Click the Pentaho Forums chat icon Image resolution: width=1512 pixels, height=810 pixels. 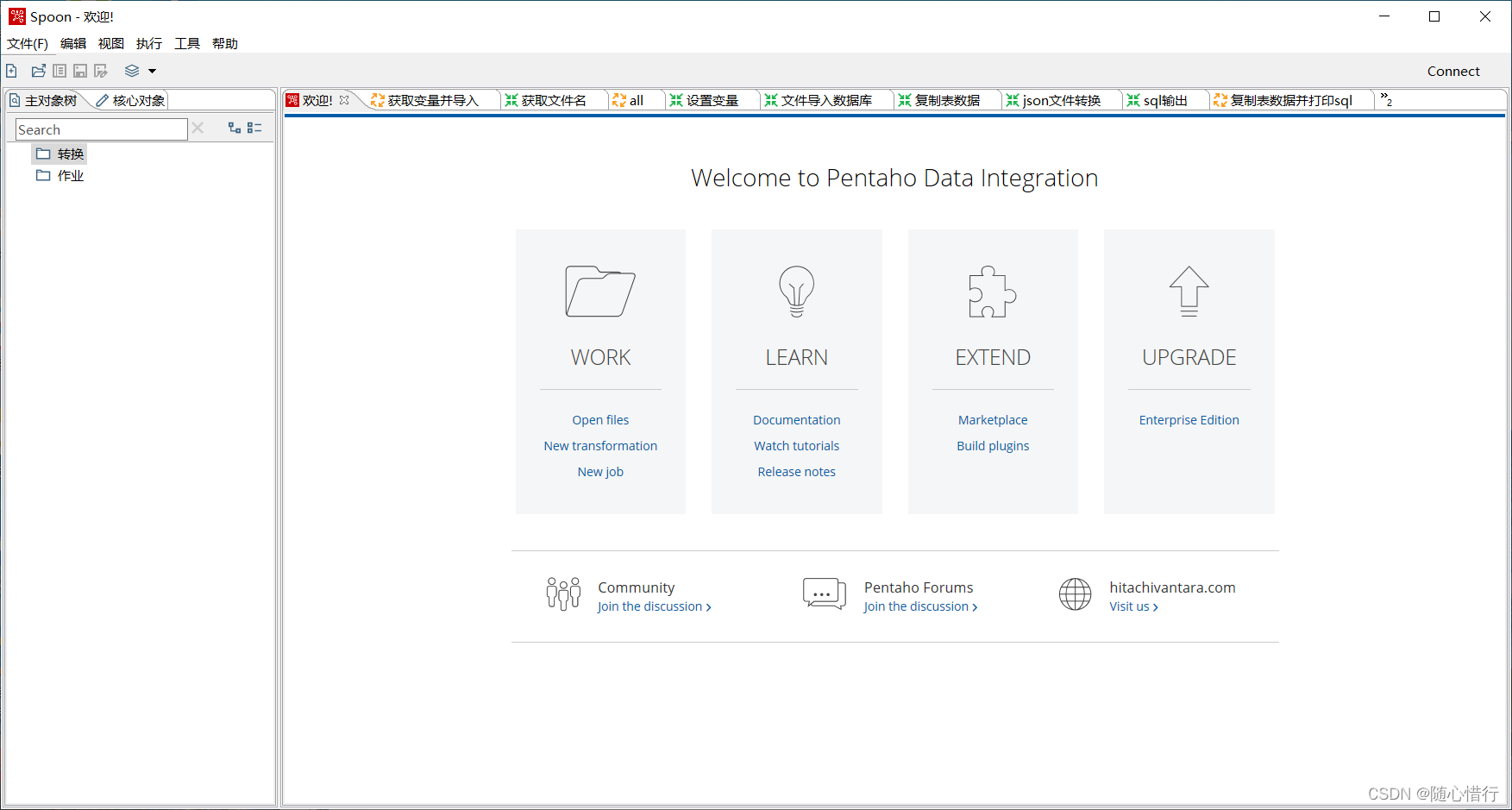click(x=825, y=593)
